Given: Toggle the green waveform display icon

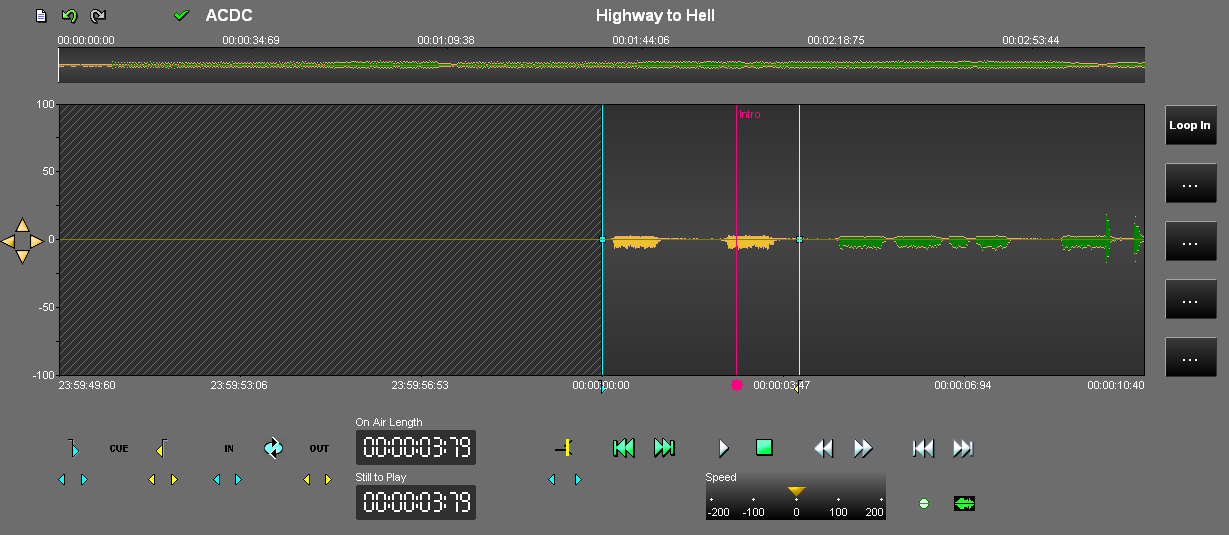Looking at the screenshot, I should (964, 504).
